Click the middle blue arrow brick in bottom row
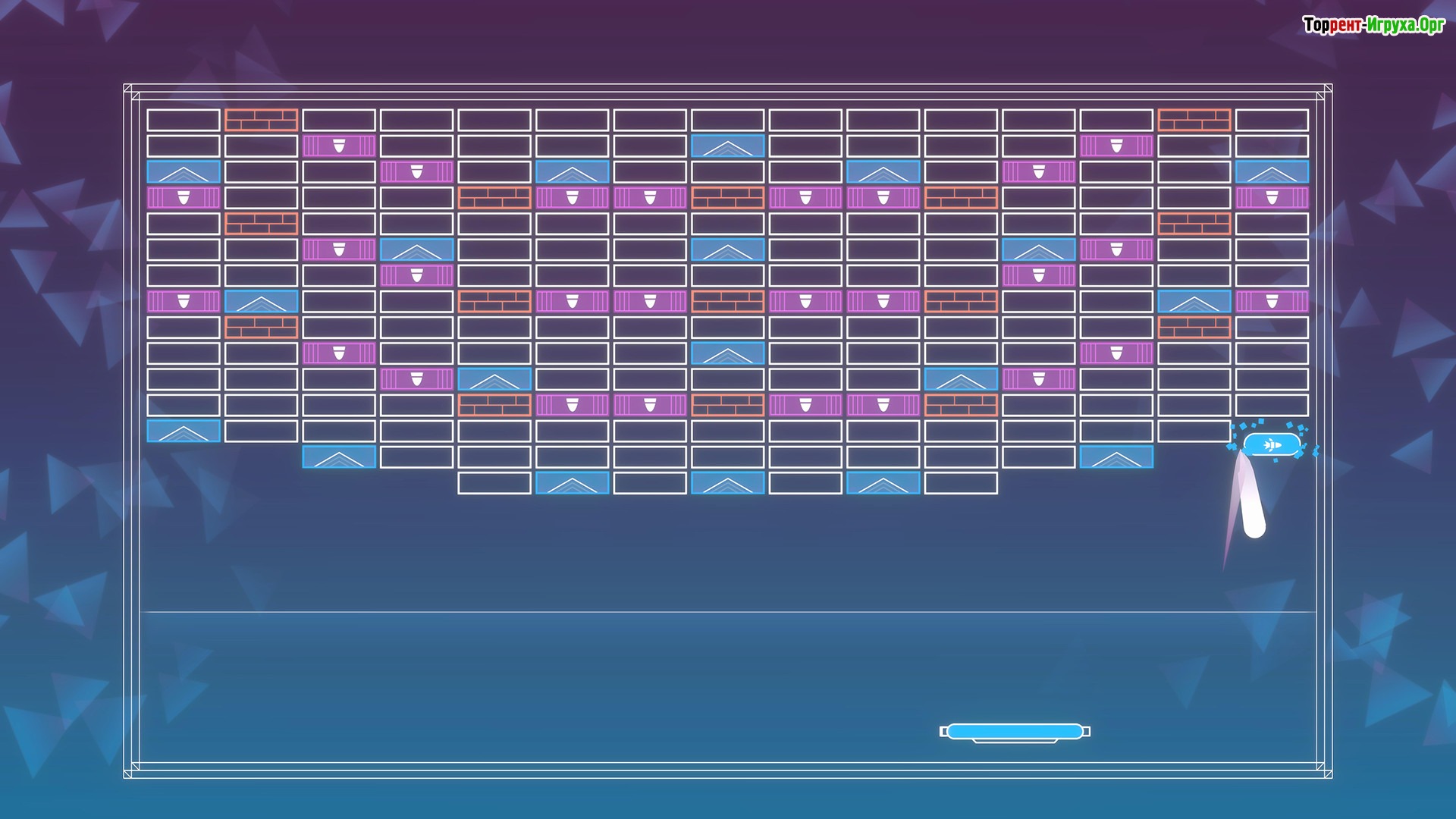Viewport: 1456px width, 819px height. (727, 483)
